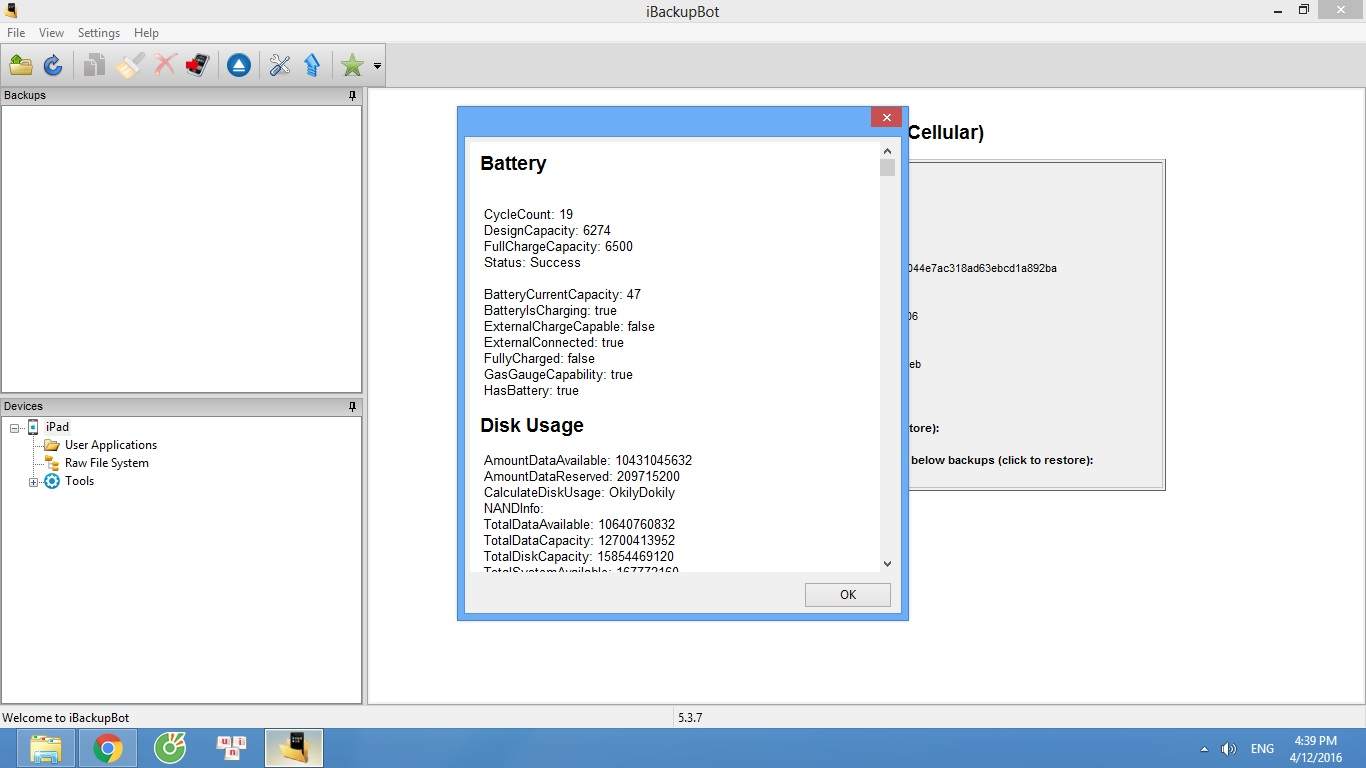Open the Settings menu

99,33
